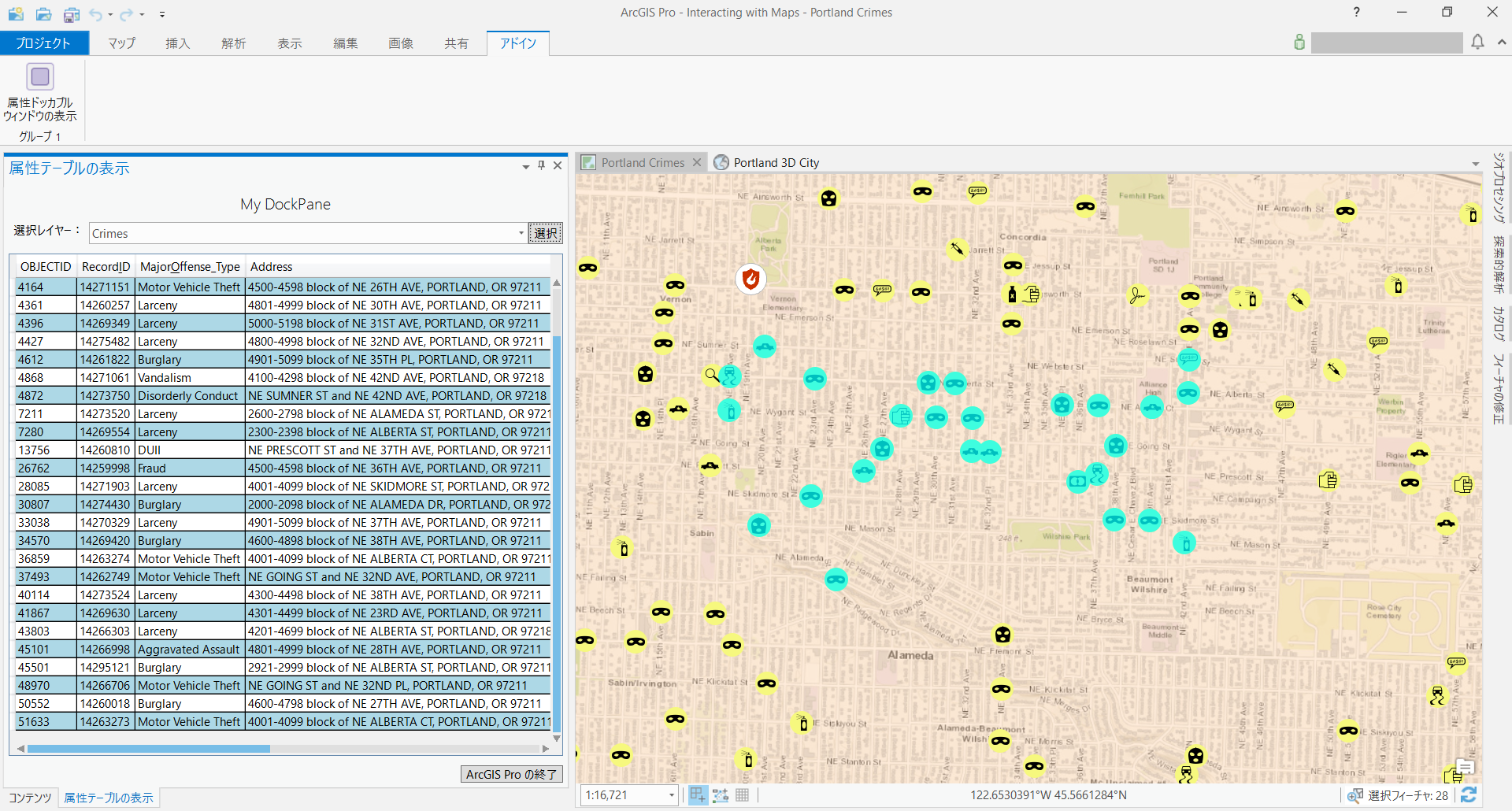1512x811 pixels.
Task: Click the Open Project folder icon
Action: [x=44, y=14]
